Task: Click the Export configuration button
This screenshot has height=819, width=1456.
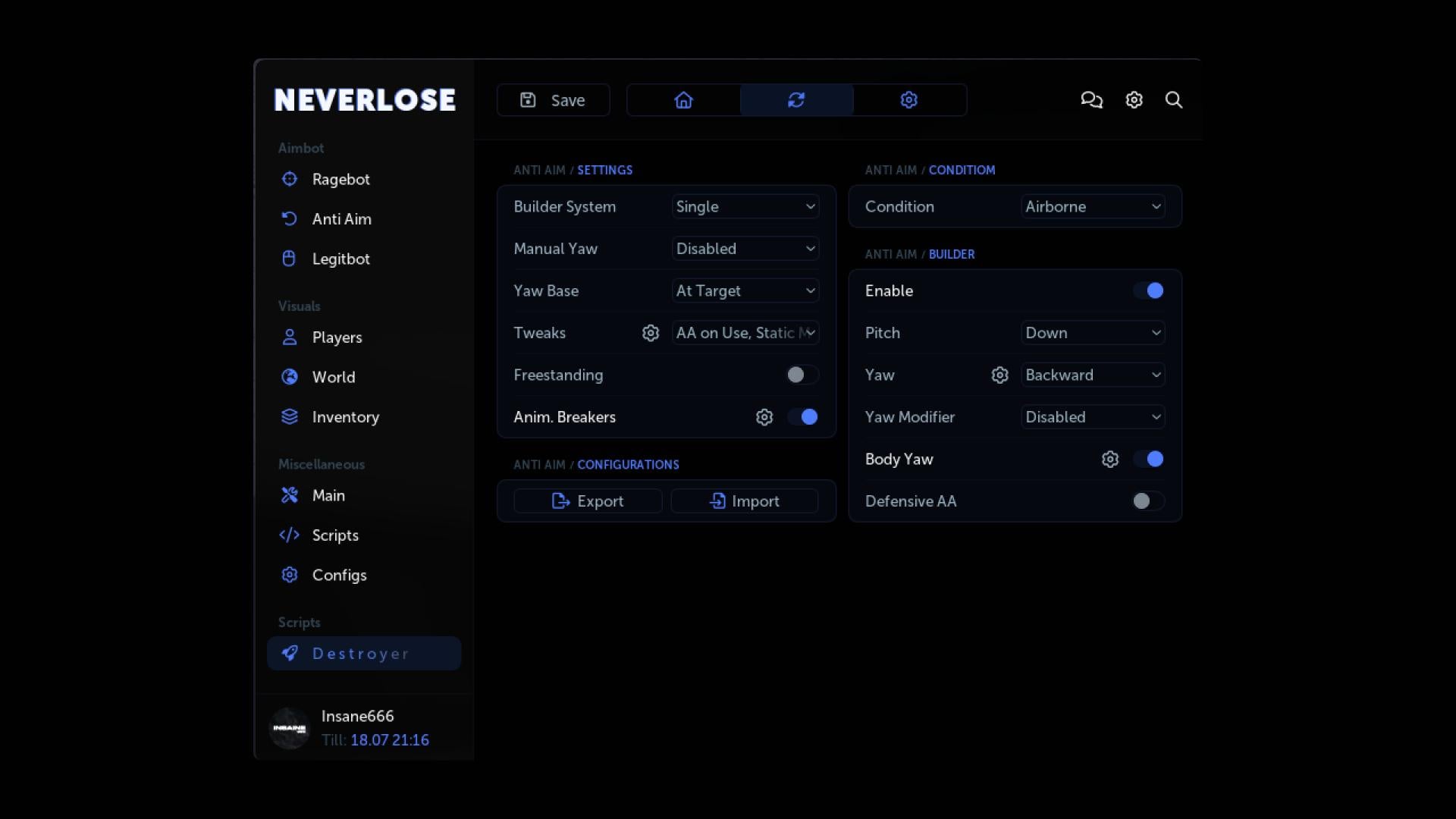Action: tap(588, 501)
